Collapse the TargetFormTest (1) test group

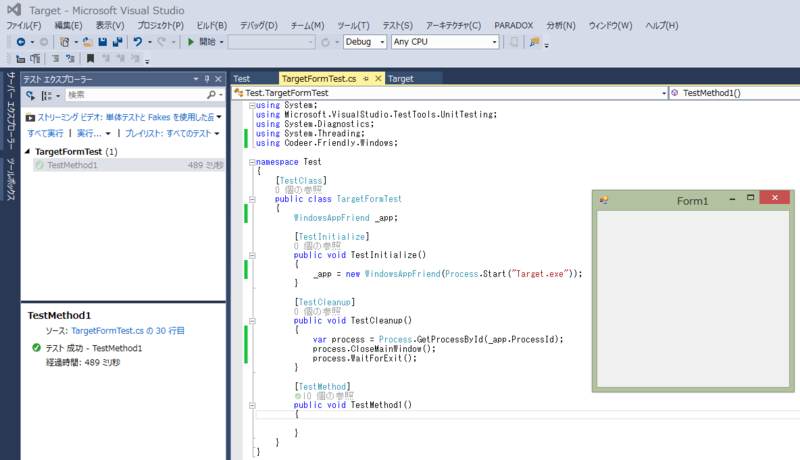(28, 151)
